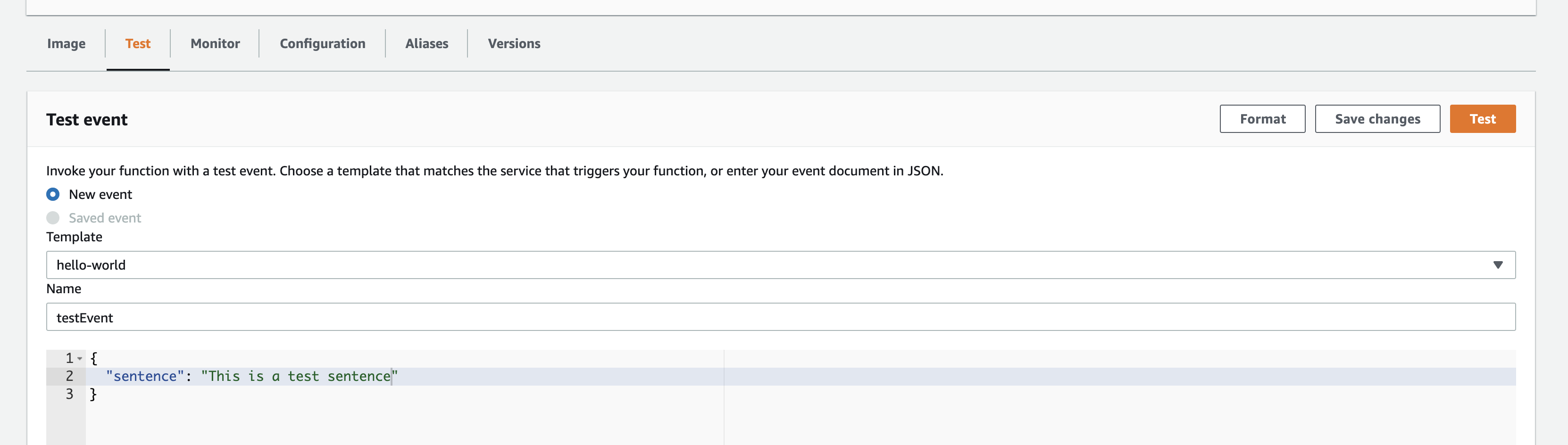Screen dimensions: 1568x445
Task: Click the testEvent Name input field
Action: point(780,317)
